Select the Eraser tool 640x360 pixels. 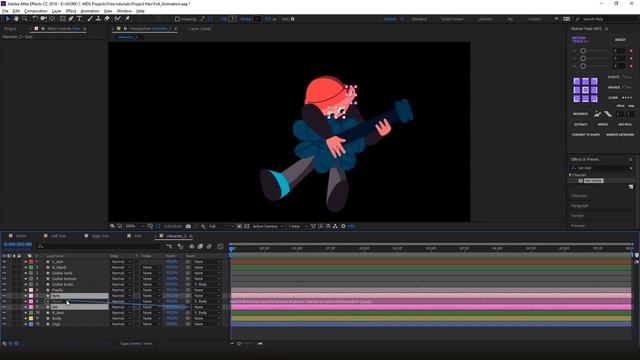107,19
